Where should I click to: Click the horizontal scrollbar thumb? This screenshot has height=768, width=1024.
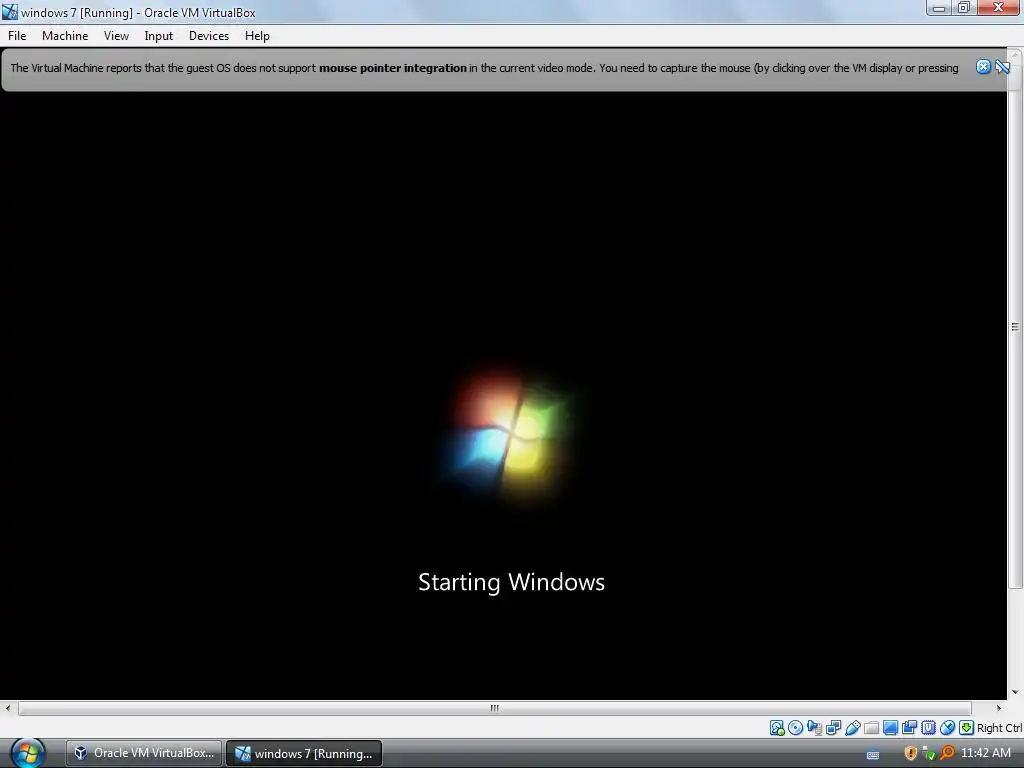tap(494, 708)
